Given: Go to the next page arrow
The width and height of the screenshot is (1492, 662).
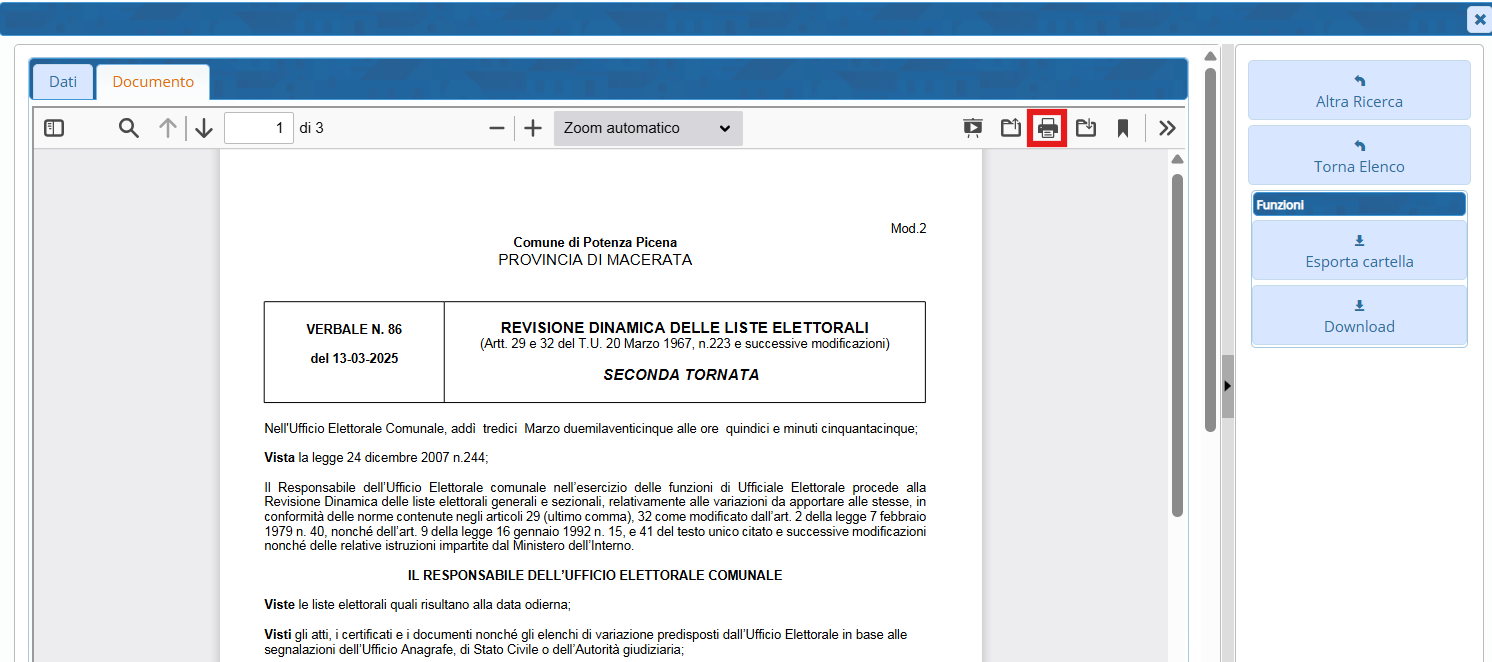Looking at the screenshot, I should pos(204,128).
